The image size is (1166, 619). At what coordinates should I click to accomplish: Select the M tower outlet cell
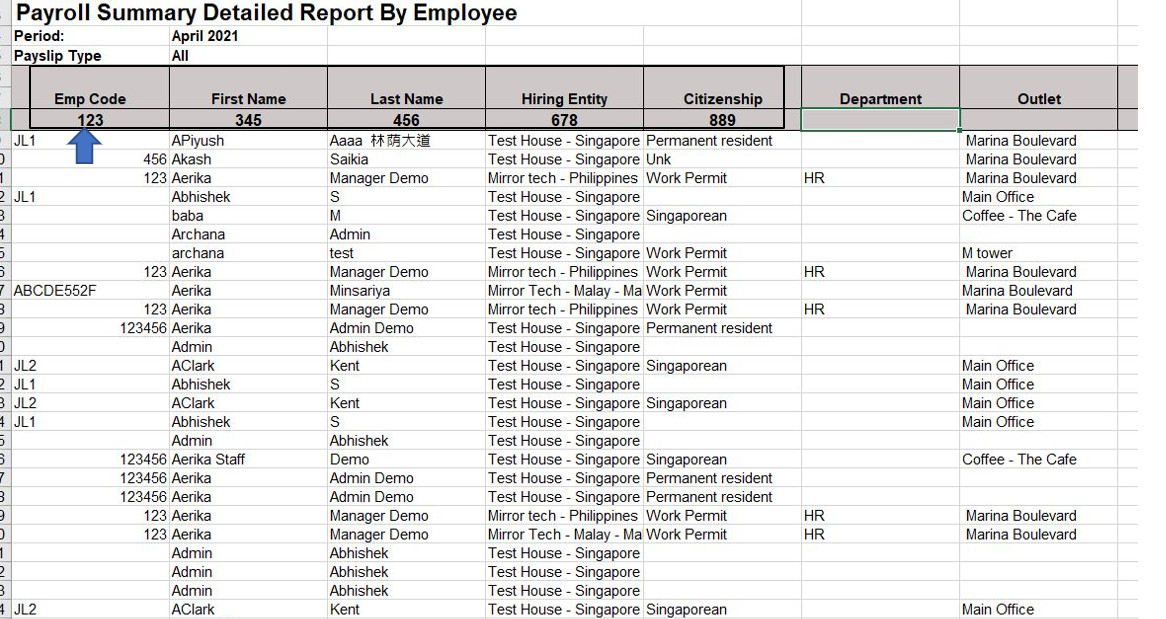[x=1039, y=253]
